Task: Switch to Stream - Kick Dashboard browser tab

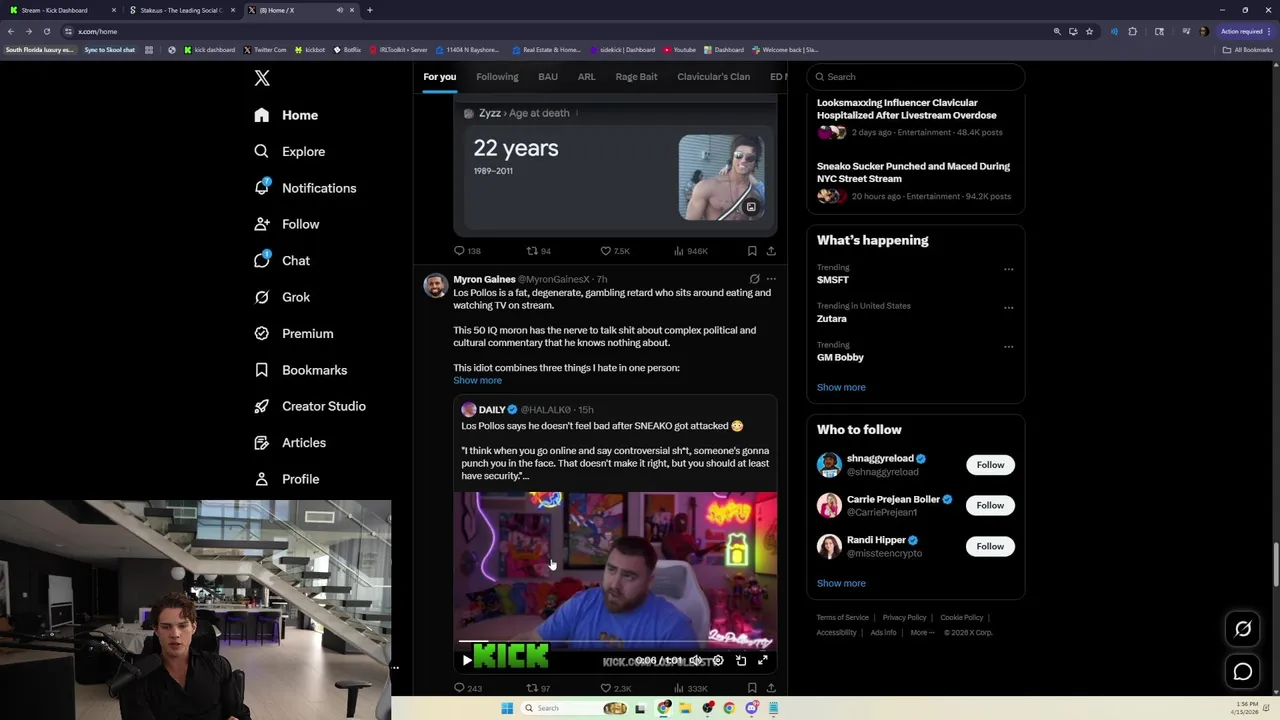Action: 60,10
